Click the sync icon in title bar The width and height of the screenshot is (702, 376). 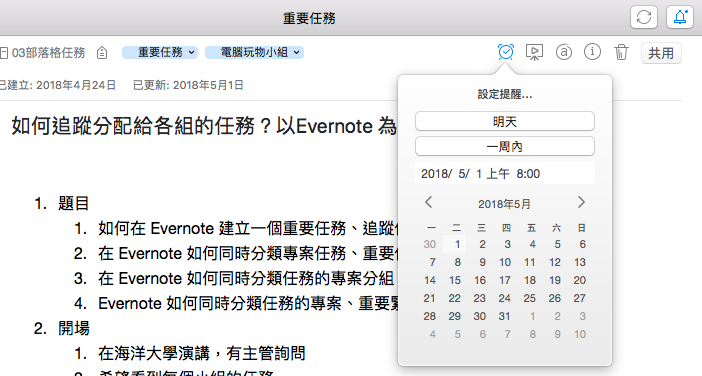pos(644,17)
